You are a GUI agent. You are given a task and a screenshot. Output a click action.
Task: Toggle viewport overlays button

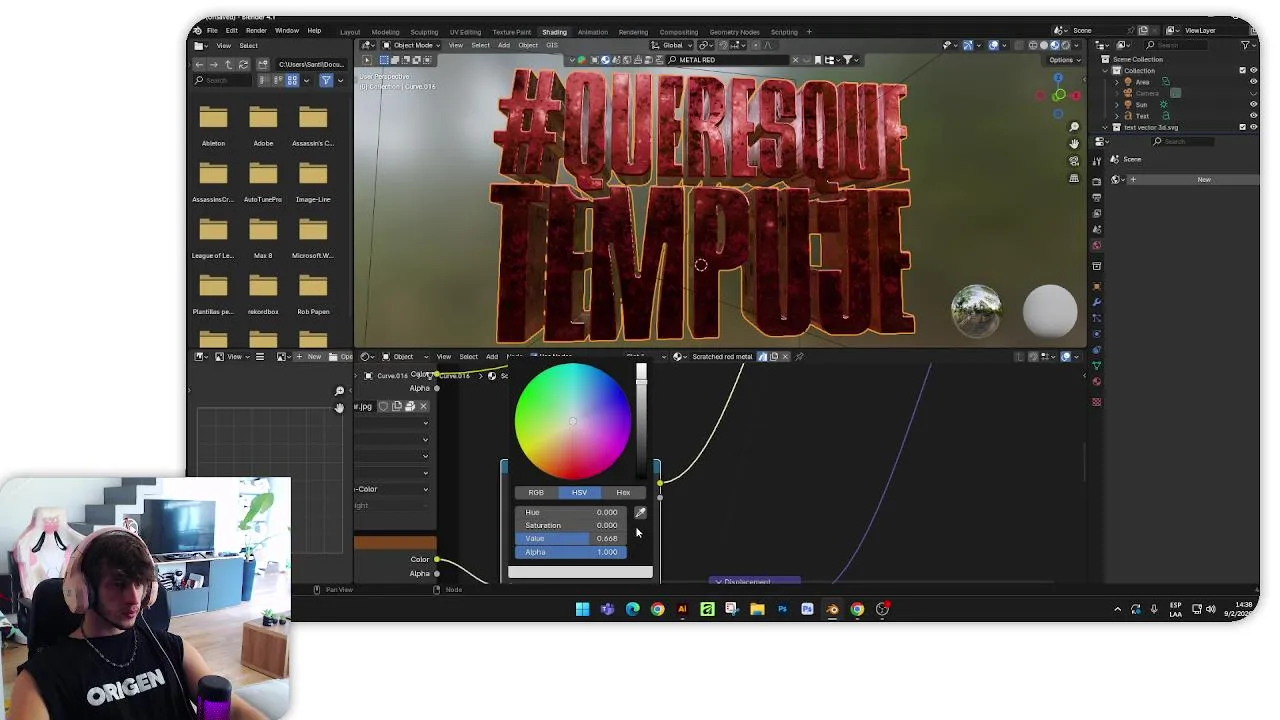point(993,45)
